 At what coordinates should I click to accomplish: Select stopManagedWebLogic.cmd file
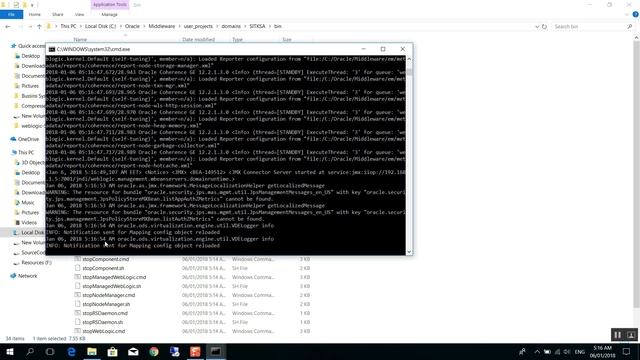(x=114, y=277)
